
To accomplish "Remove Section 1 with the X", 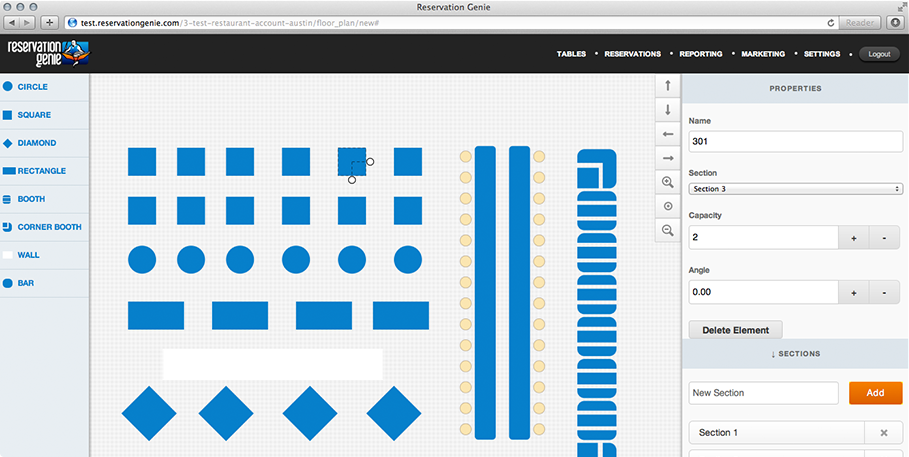I will (x=883, y=433).
